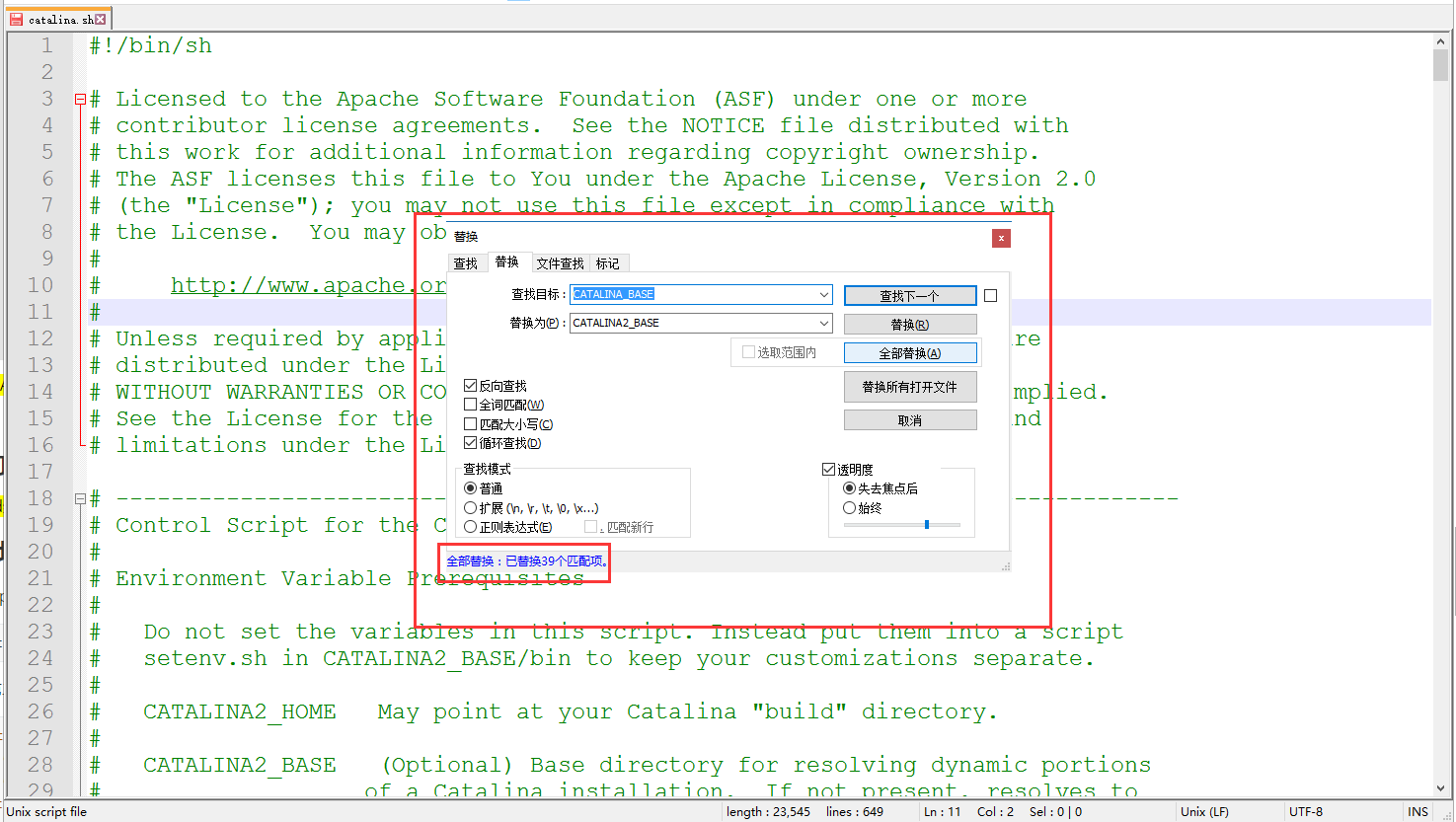
Task: Click CATALINA2_HOME text on line 26
Action: pyautogui.click(x=240, y=711)
